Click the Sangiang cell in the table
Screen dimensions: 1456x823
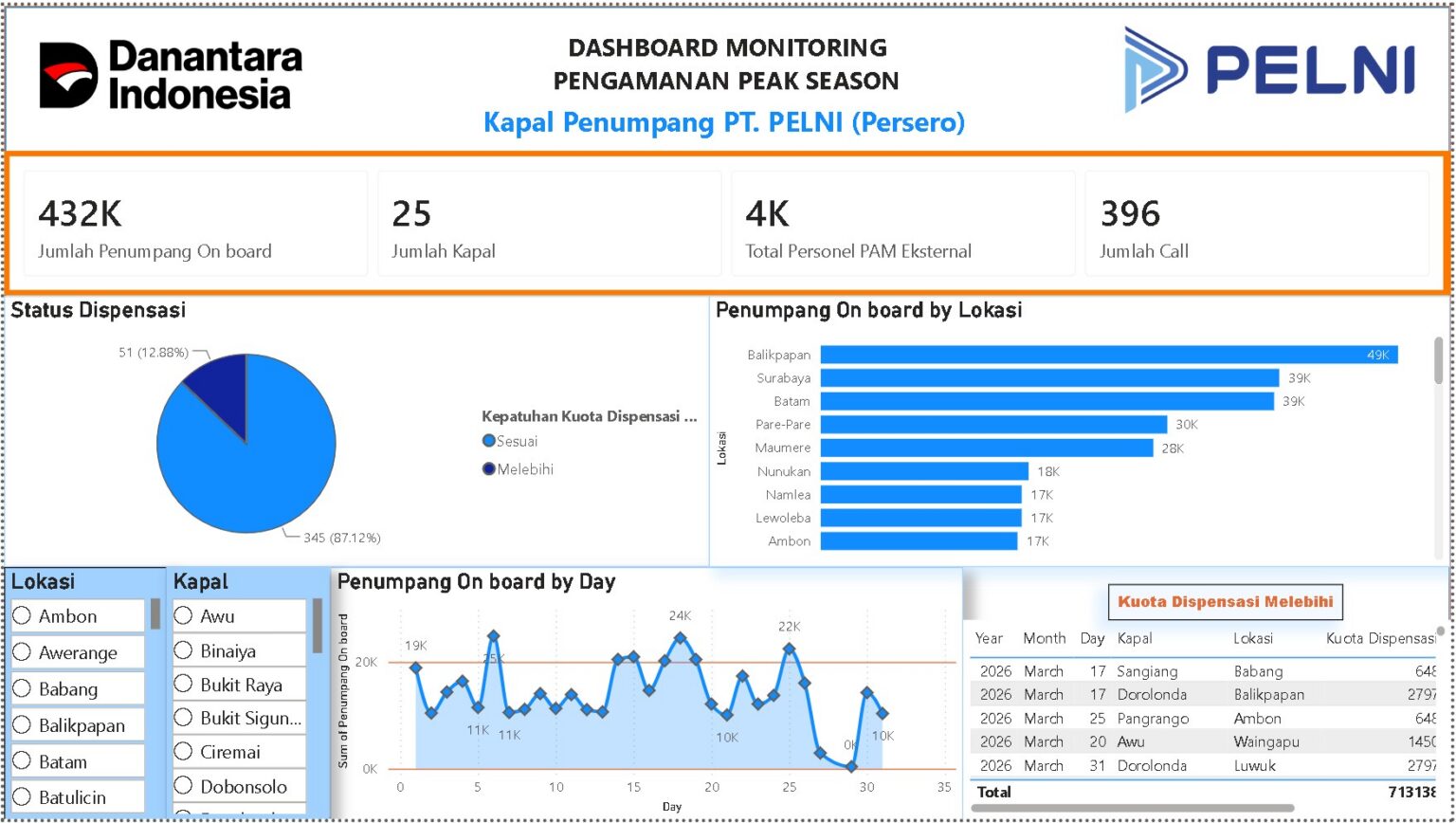(x=1147, y=671)
